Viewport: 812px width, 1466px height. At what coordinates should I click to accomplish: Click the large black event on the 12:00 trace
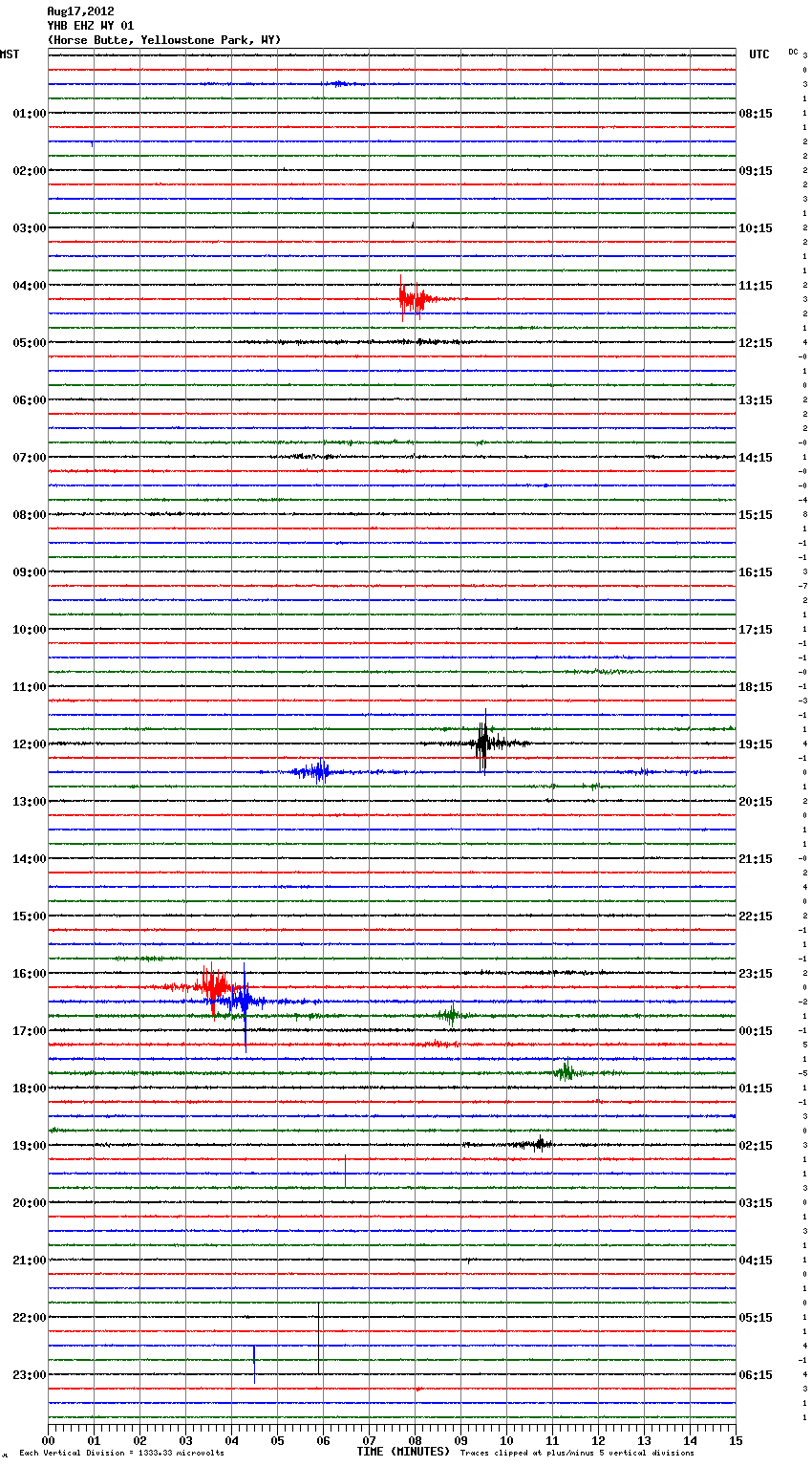(483, 743)
